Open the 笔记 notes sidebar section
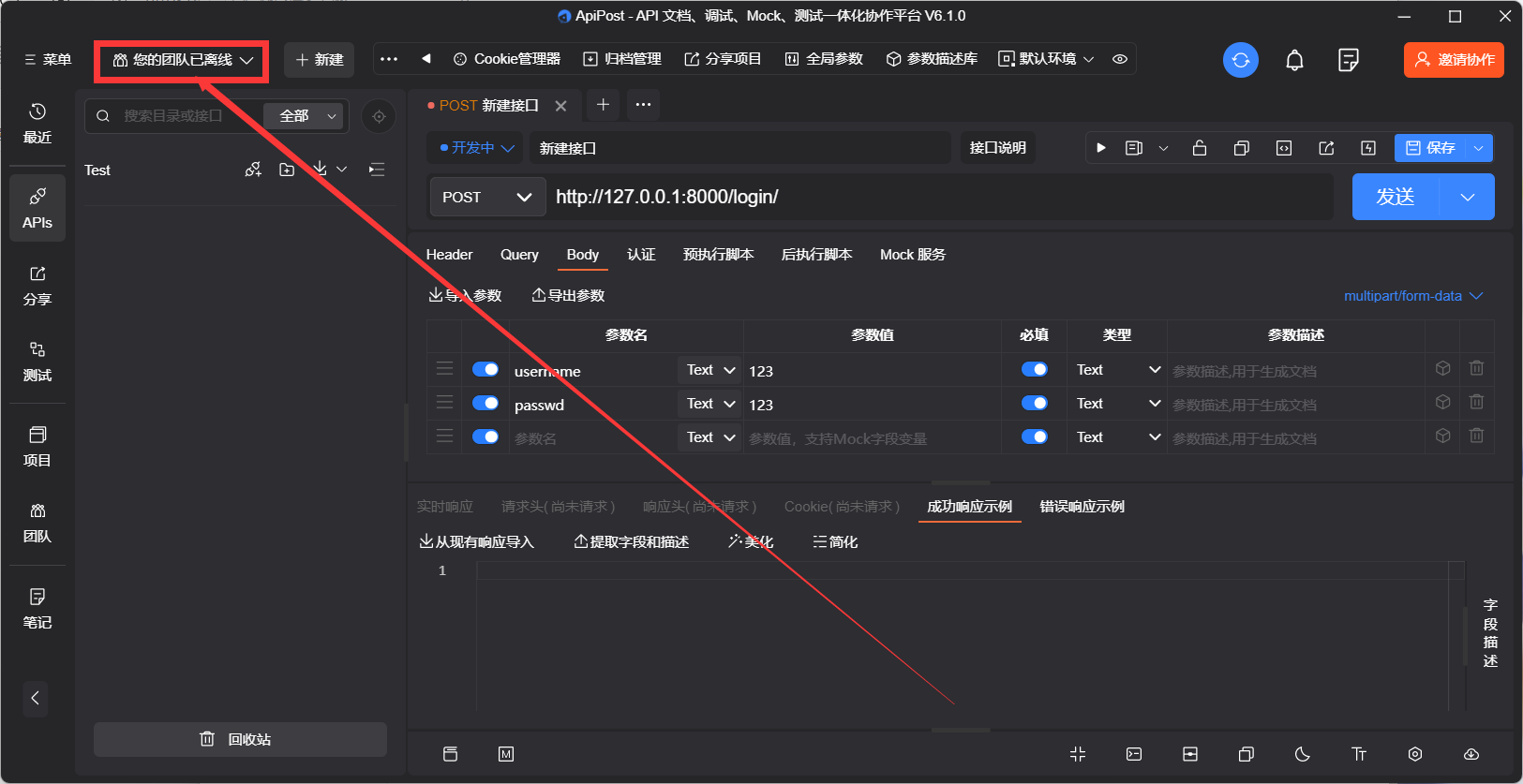 tap(37, 609)
